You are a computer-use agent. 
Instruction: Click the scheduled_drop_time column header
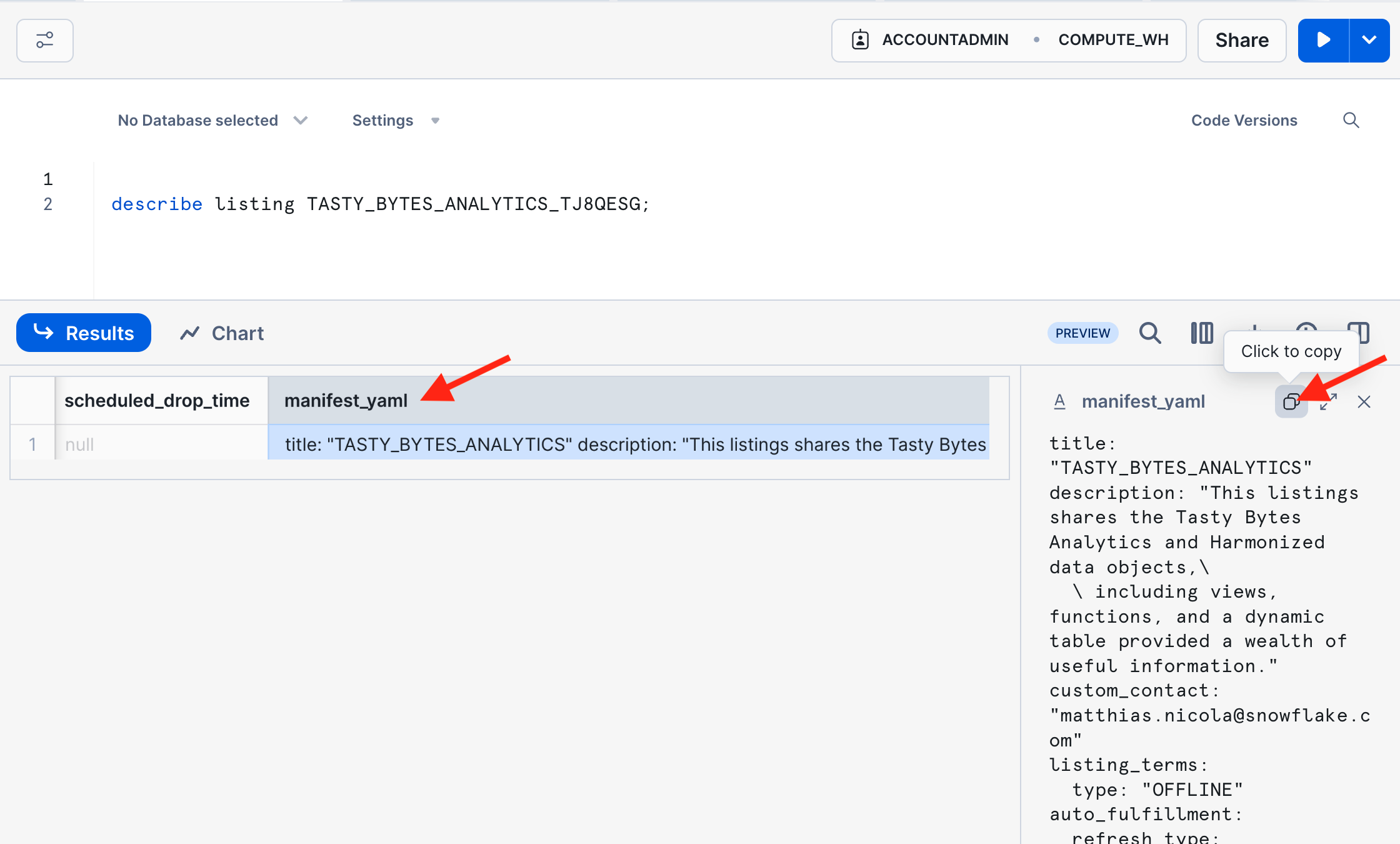click(x=157, y=401)
